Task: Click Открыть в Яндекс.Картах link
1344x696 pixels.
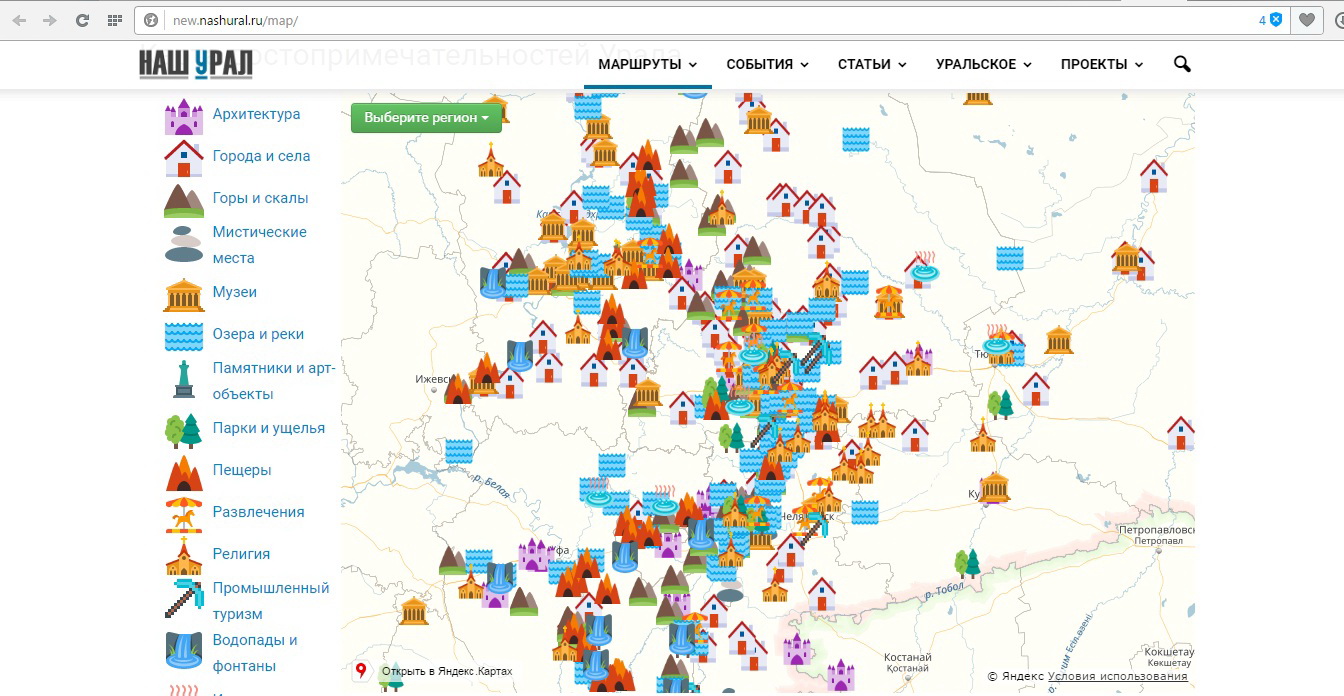Action: [446, 671]
